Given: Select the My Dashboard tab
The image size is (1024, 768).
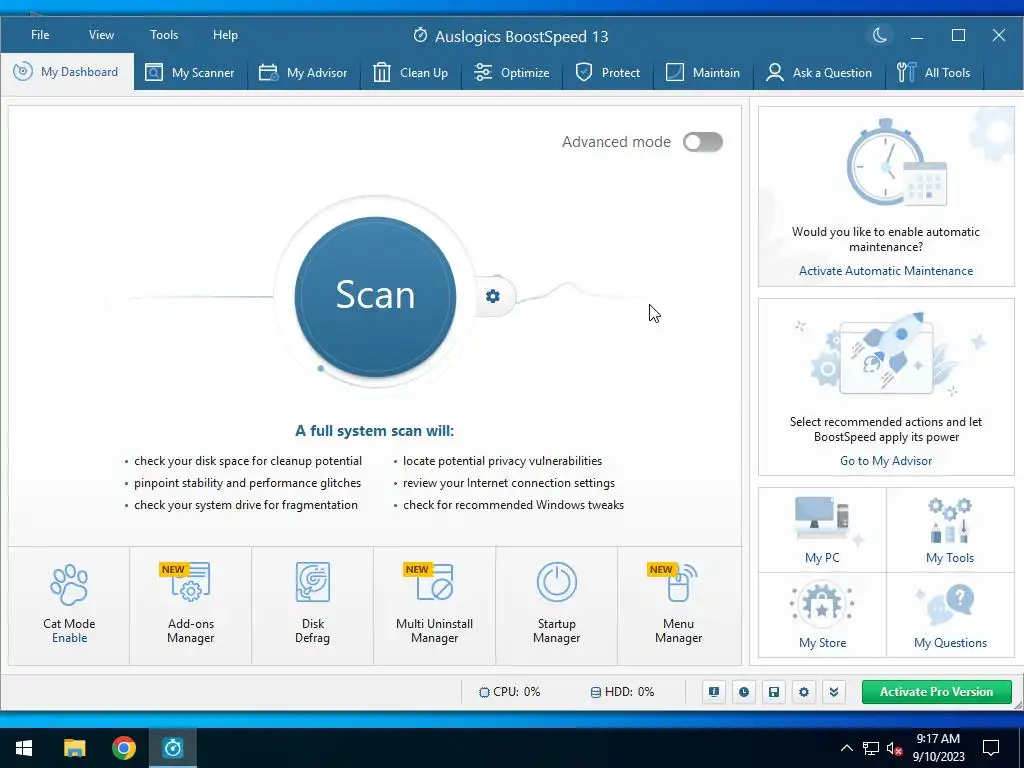Looking at the screenshot, I should tap(67, 72).
